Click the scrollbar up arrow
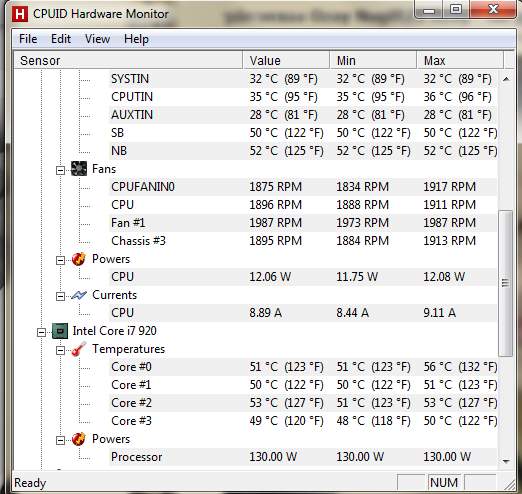The height and width of the screenshot is (494, 522). [506, 79]
